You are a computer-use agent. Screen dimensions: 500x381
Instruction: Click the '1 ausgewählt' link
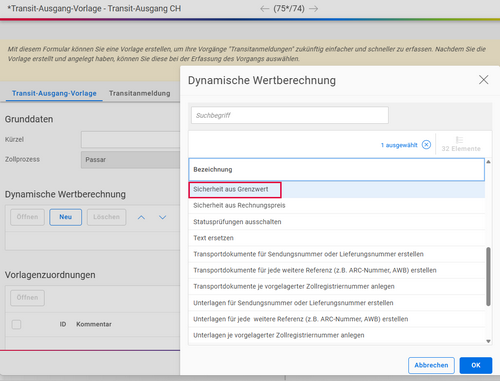point(399,145)
